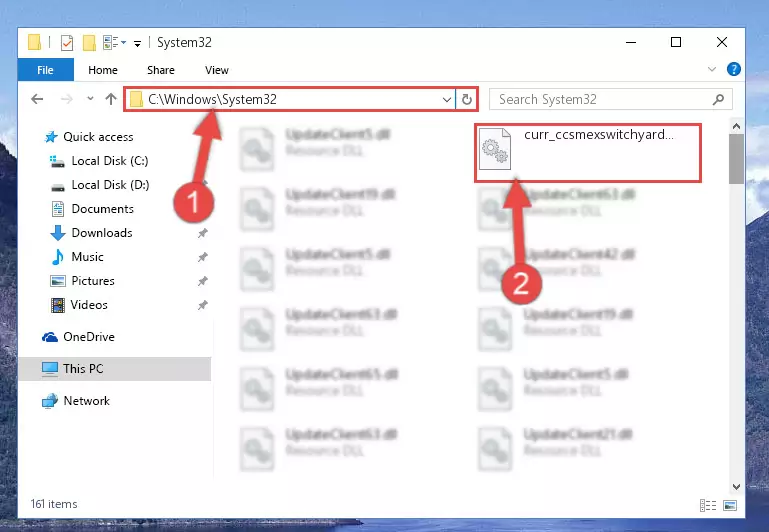Click the vertical scrollbar thumb
The width and height of the screenshot is (769, 532).
click(736, 159)
